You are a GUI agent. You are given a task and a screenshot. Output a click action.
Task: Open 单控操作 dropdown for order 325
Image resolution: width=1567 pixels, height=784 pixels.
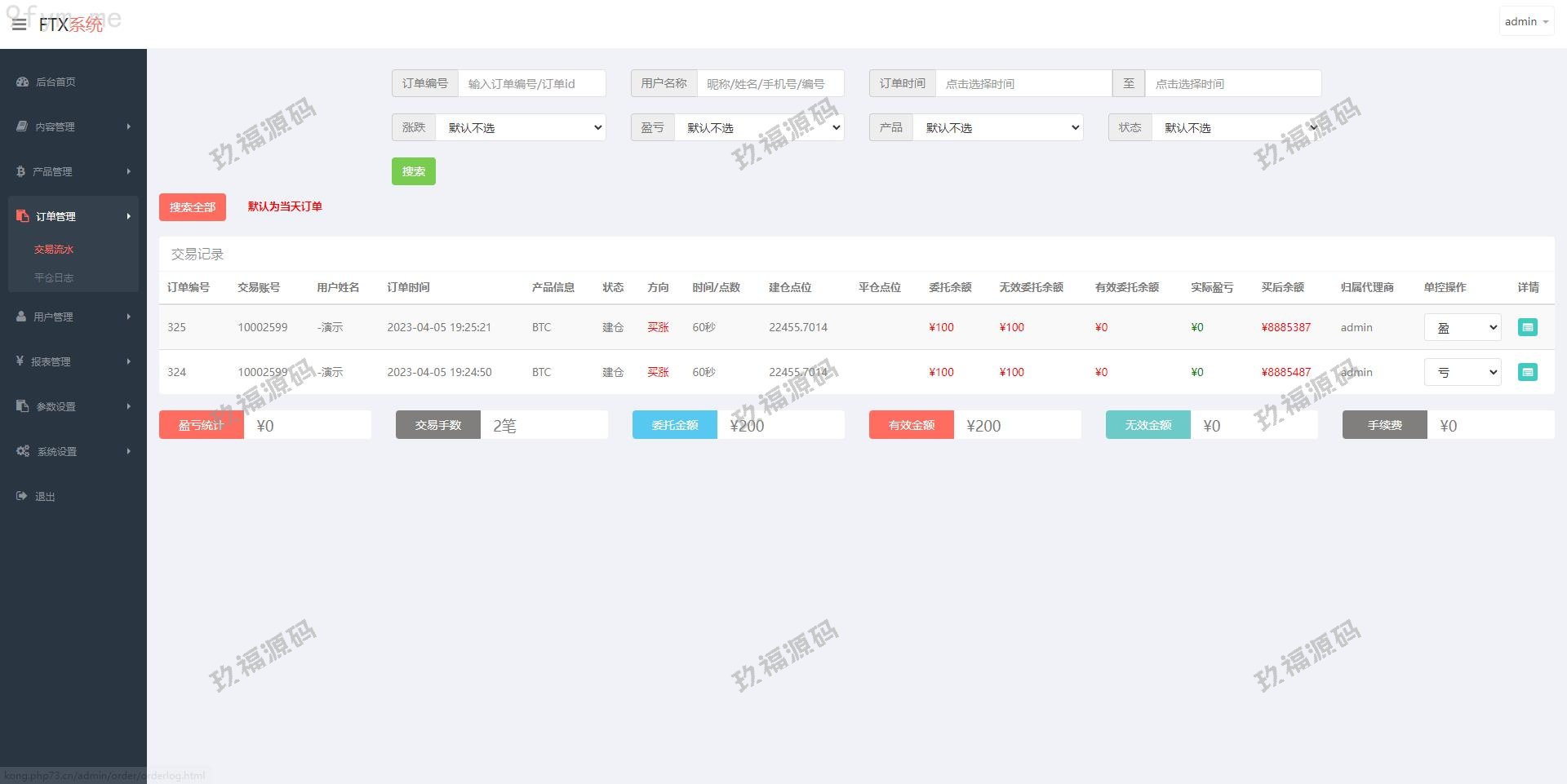tap(1463, 327)
